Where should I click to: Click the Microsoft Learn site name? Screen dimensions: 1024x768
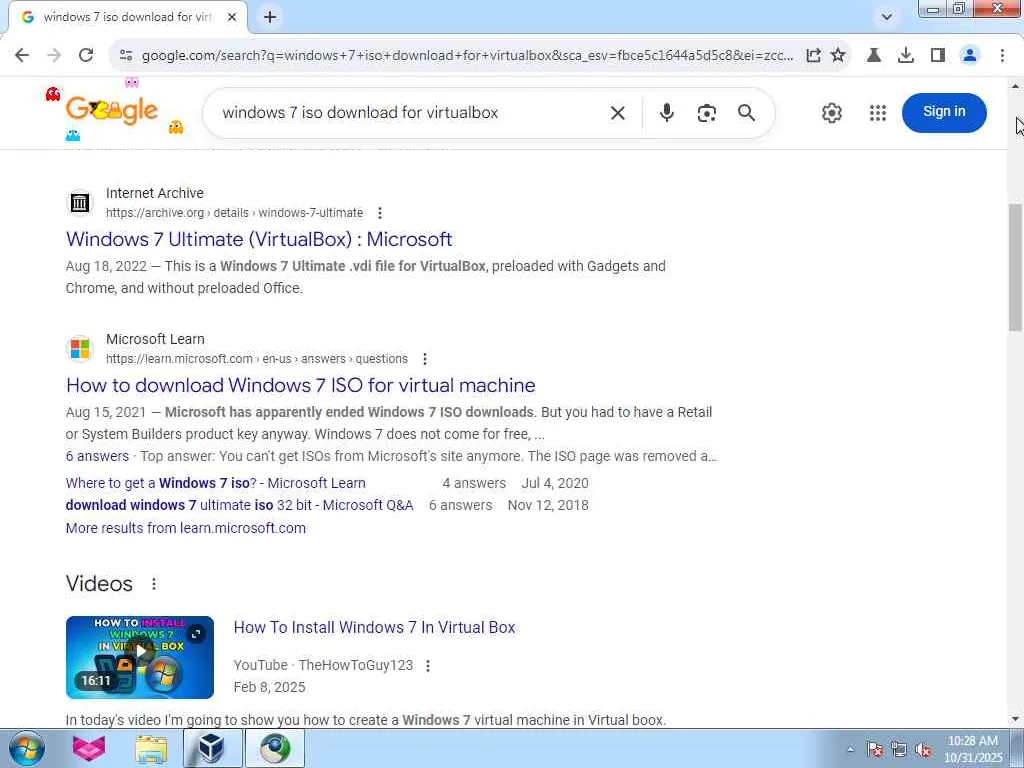[x=155, y=340]
